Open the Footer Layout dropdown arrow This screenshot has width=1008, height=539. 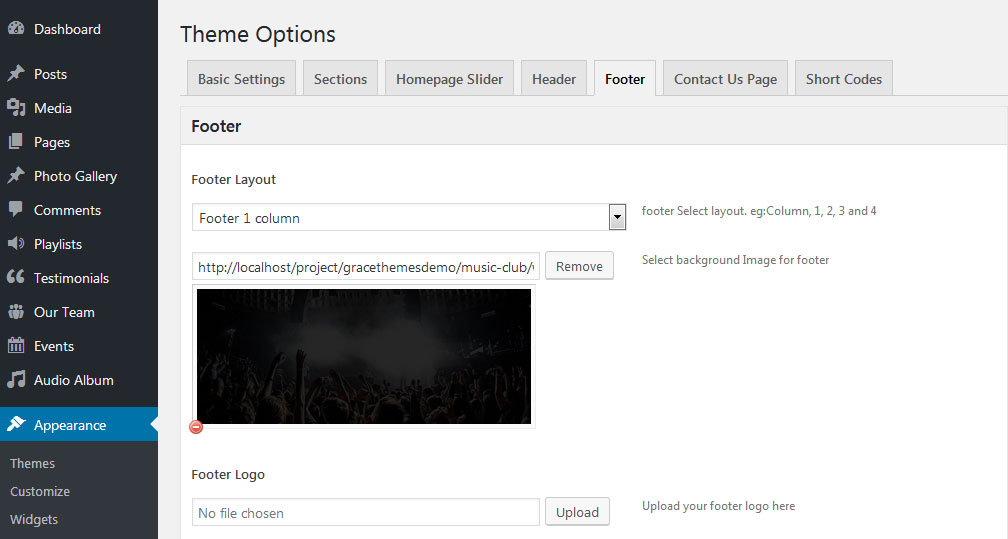(x=617, y=217)
